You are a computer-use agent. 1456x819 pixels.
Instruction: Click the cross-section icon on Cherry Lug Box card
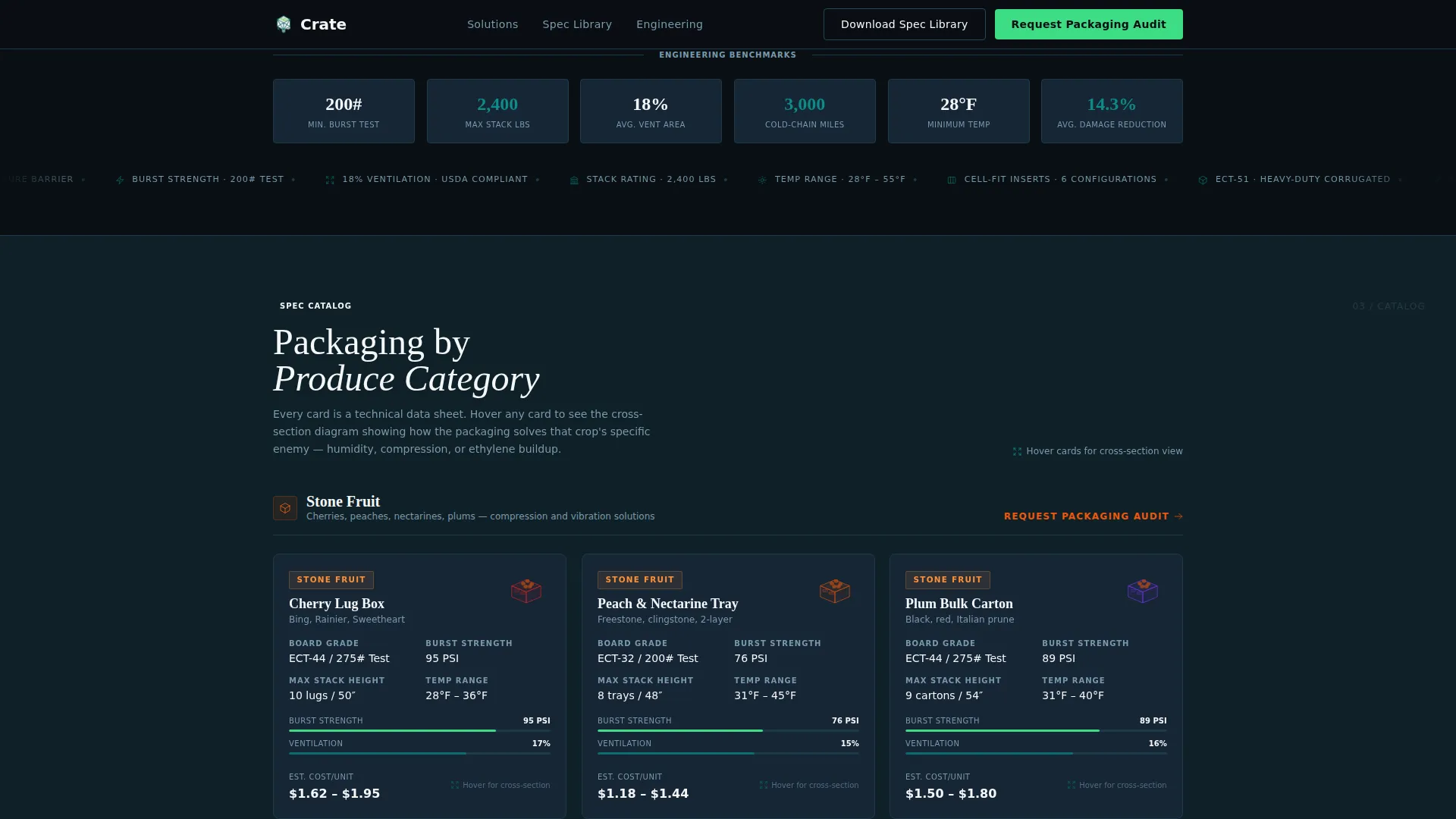click(455, 785)
